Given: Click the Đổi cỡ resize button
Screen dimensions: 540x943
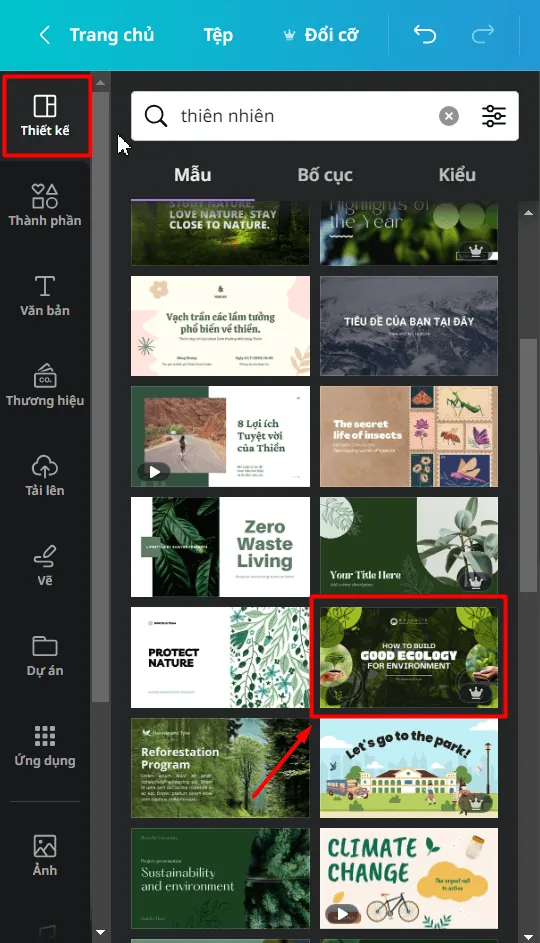Looking at the screenshot, I should pos(321,35).
